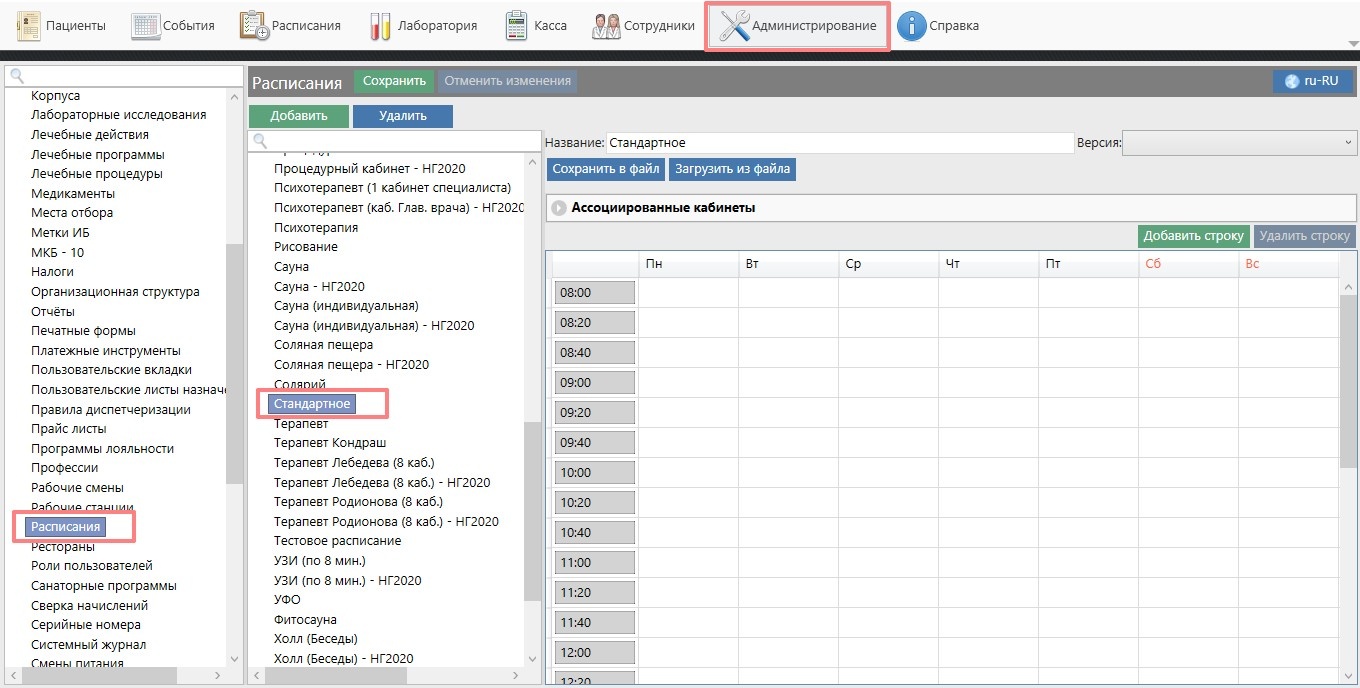Open the ru-RU language selector
This screenshot has height=688, width=1360.
(1312, 82)
